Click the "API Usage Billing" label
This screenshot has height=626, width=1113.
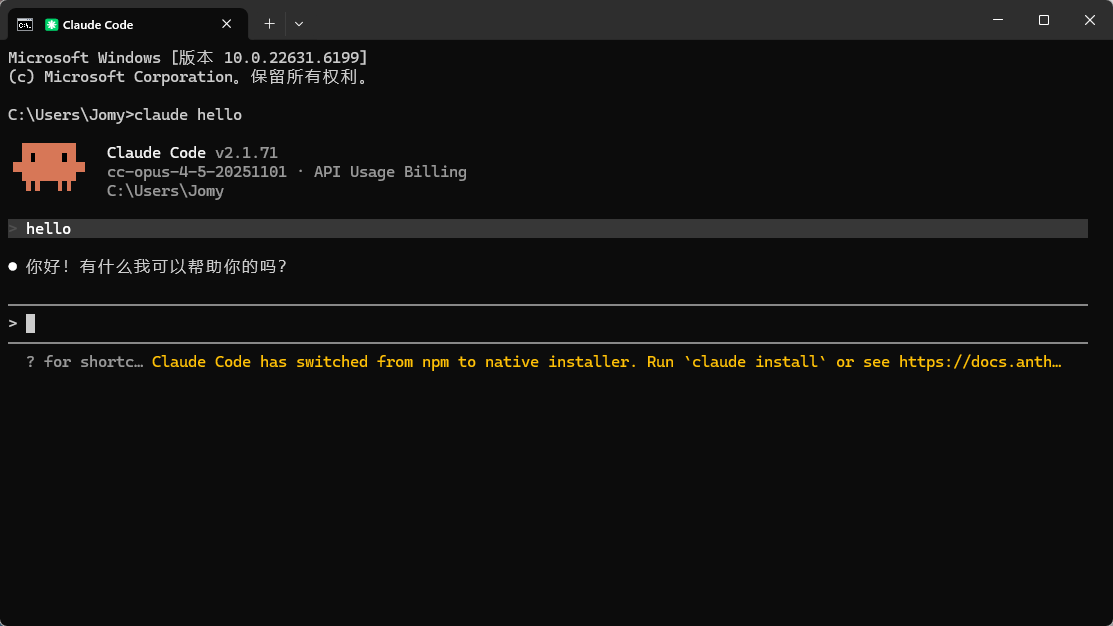390,172
